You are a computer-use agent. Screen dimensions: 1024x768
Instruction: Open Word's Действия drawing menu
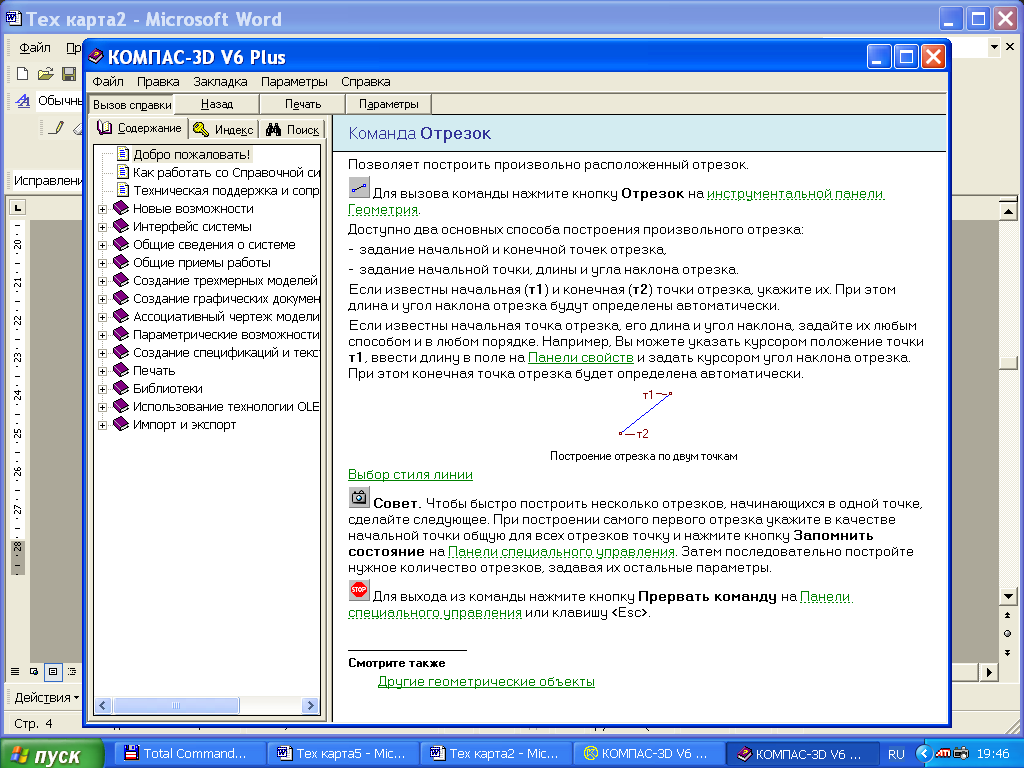pyautogui.click(x=46, y=697)
